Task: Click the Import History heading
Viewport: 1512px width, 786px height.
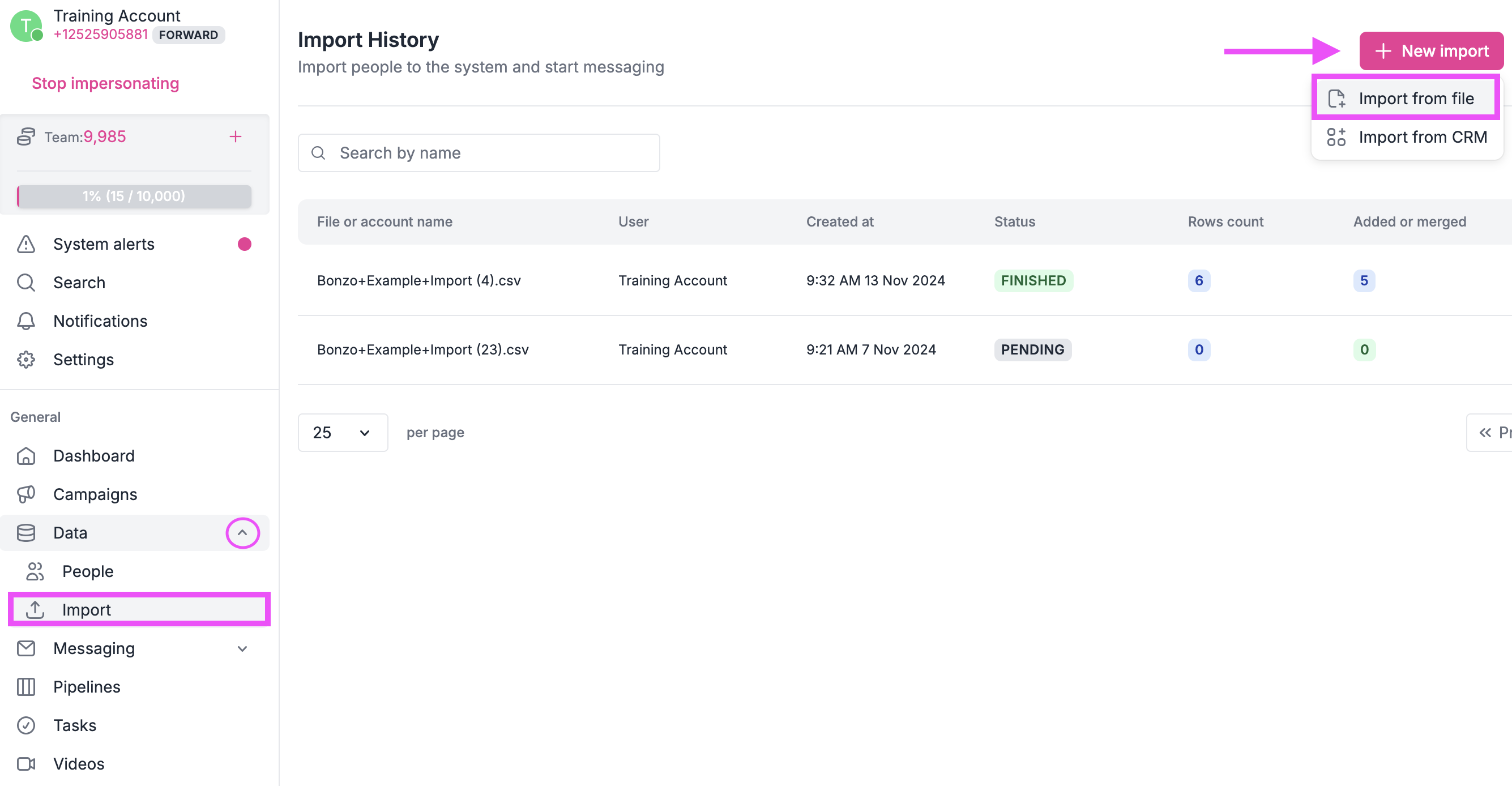Action: [x=368, y=40]
